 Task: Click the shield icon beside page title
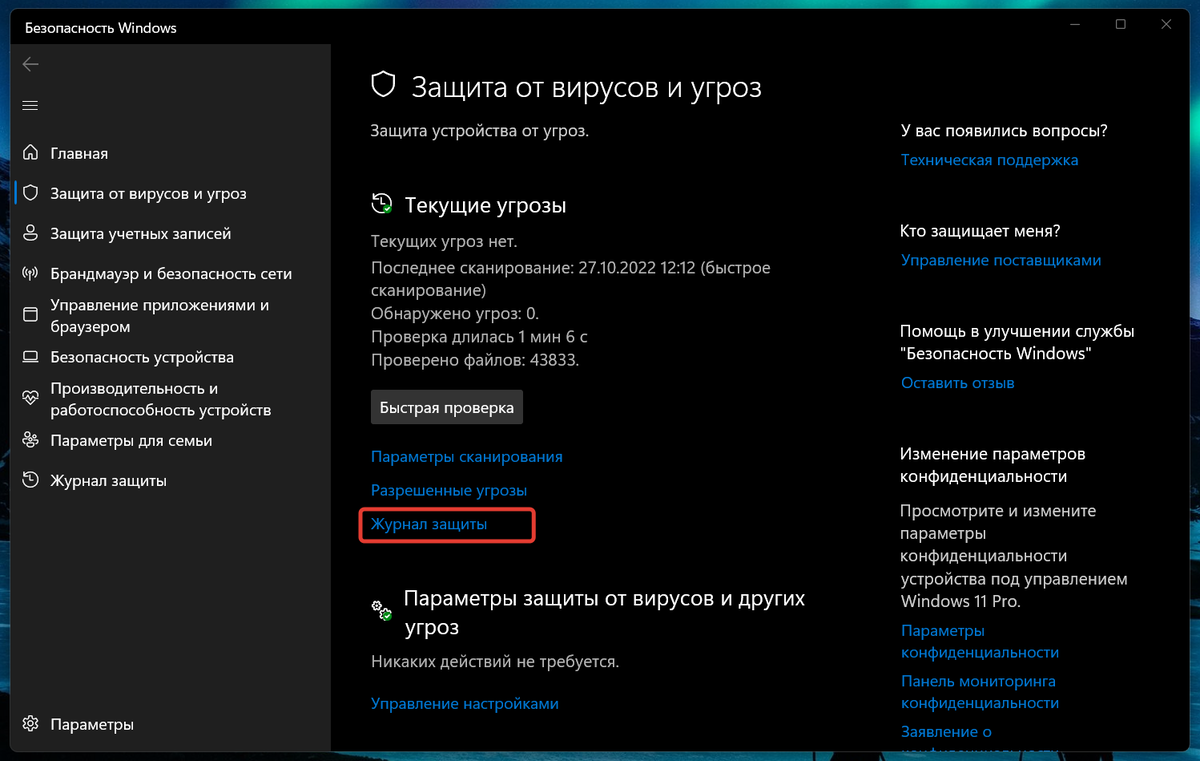pos(384,86)
